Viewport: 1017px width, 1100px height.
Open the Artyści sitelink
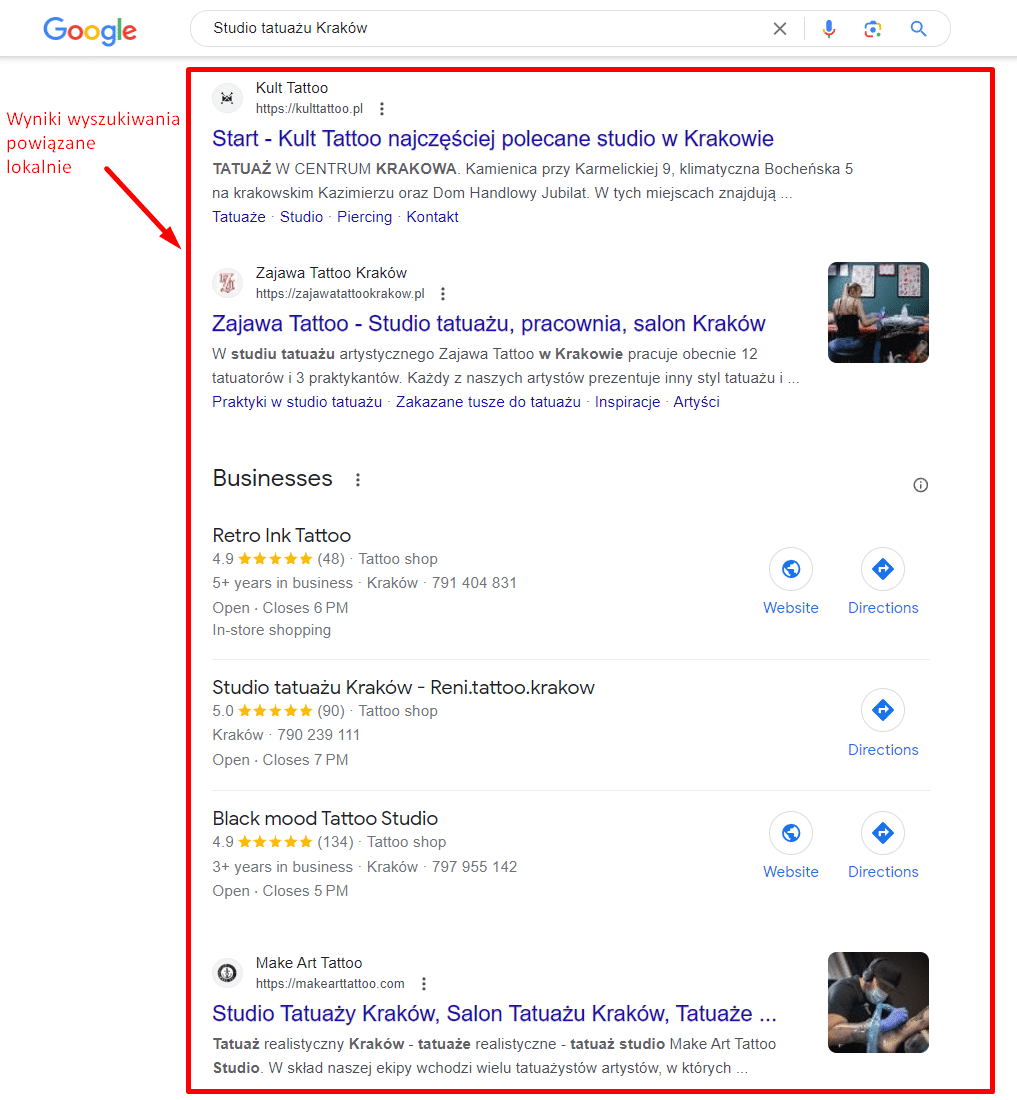[x=696, y=402]
